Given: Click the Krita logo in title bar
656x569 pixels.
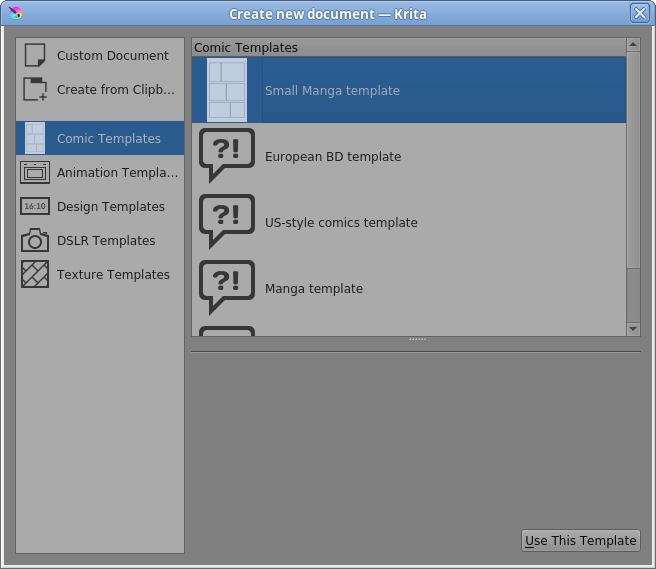Looking at the screenshot, I should click(15, 13).
